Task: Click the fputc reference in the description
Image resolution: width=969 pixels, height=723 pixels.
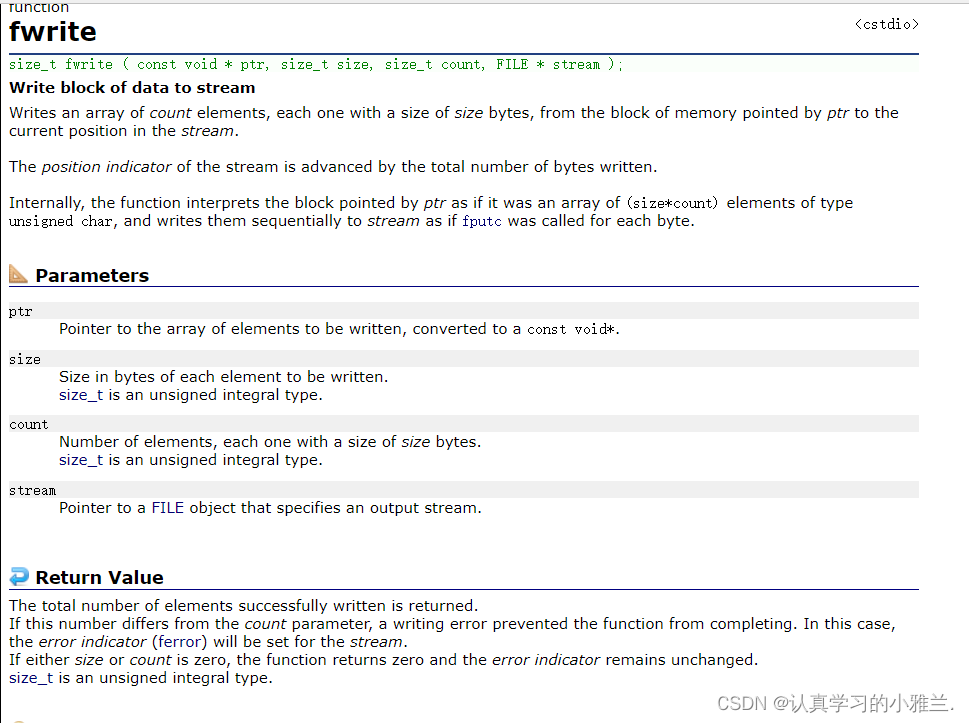Action: [x=483, y=221]
